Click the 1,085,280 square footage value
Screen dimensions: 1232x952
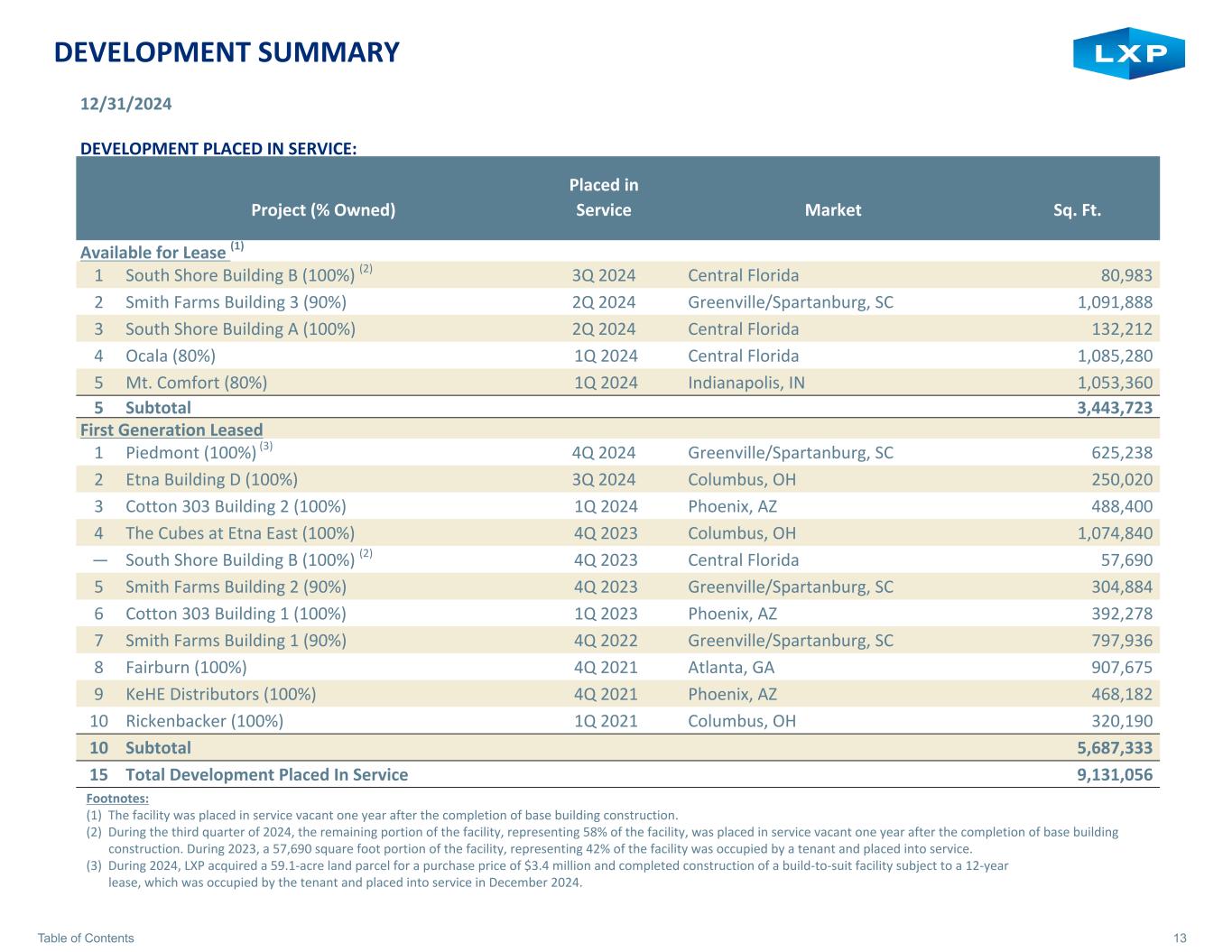pyautogui.click(x=1115, y=356)
